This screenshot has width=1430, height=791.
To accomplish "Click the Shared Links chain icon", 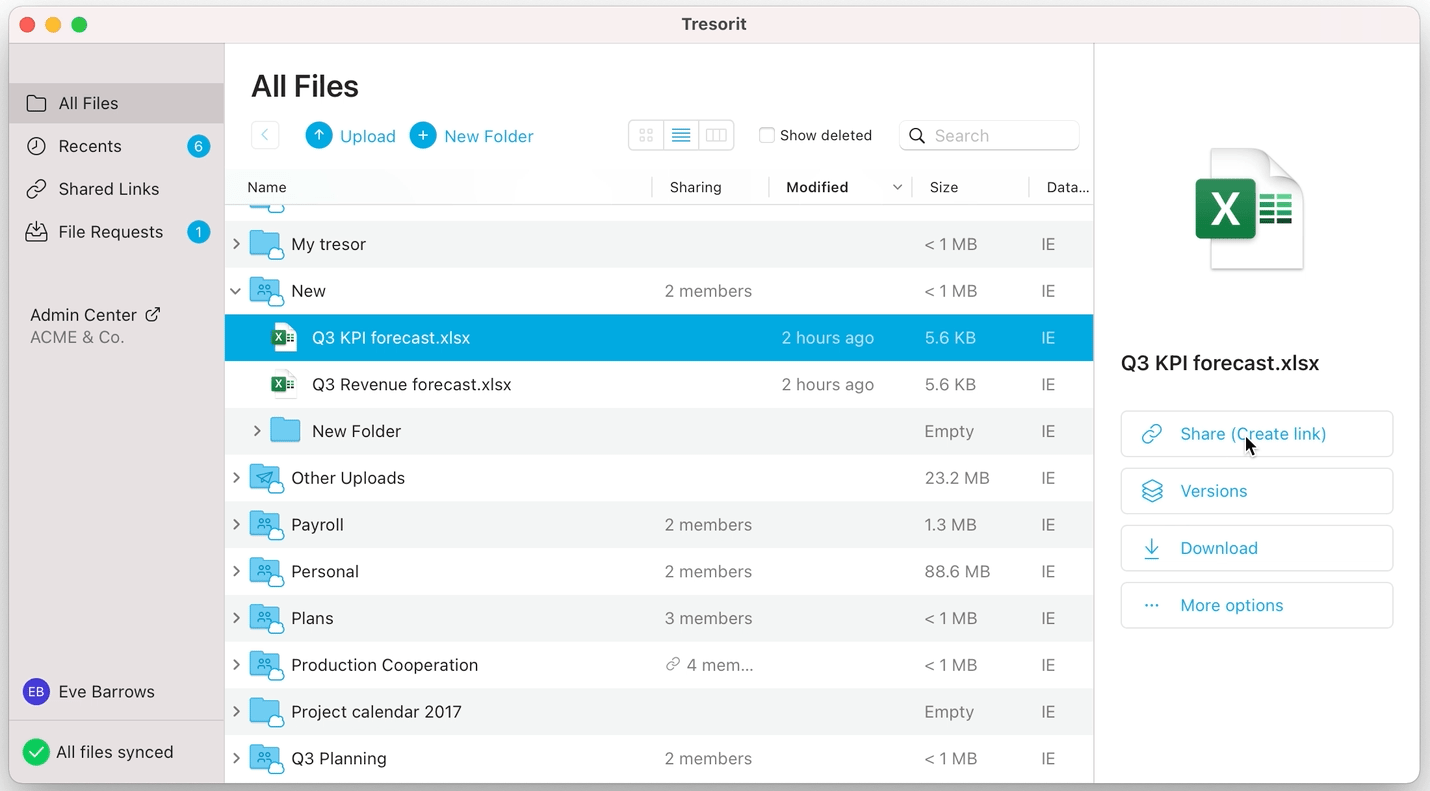I will click(36, 189).
